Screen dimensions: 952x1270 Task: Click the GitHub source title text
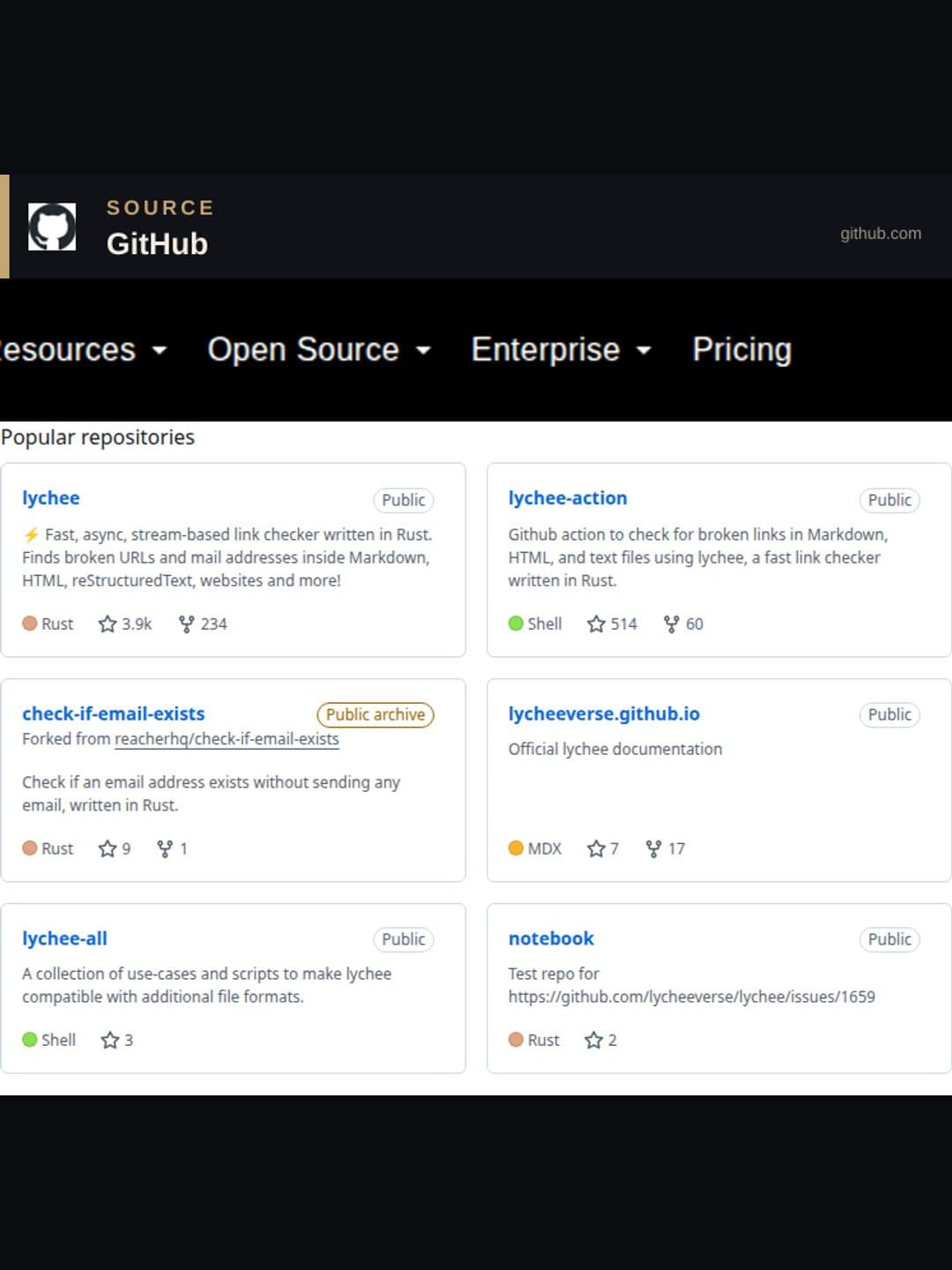pos(157,244)
